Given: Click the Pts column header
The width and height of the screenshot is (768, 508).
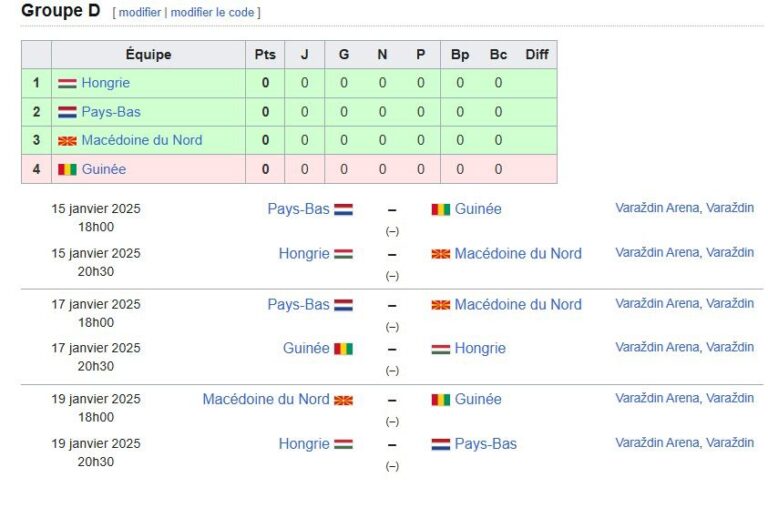Looking at the screenshot, I should (265, 54).
